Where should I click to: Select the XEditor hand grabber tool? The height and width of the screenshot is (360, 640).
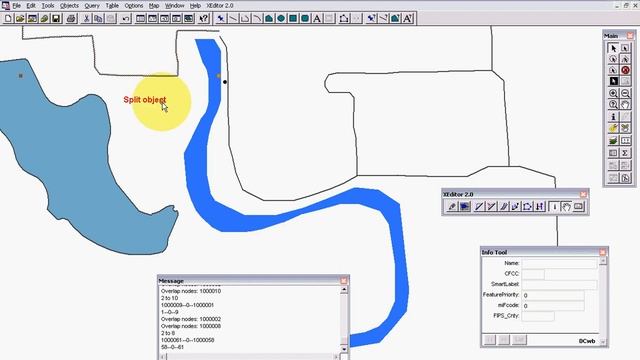pyautogui.click(x=567, y=207)
